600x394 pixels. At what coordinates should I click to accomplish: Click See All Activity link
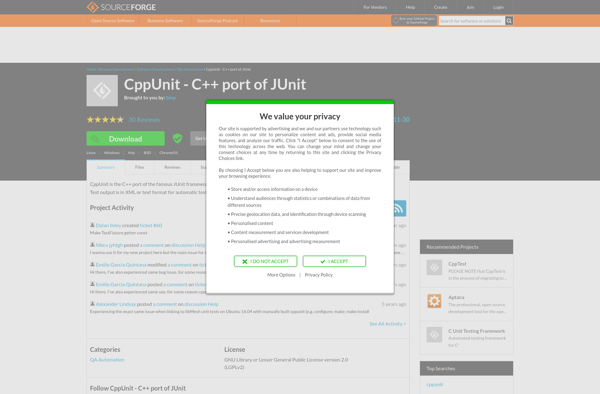(x=388, y=324)
